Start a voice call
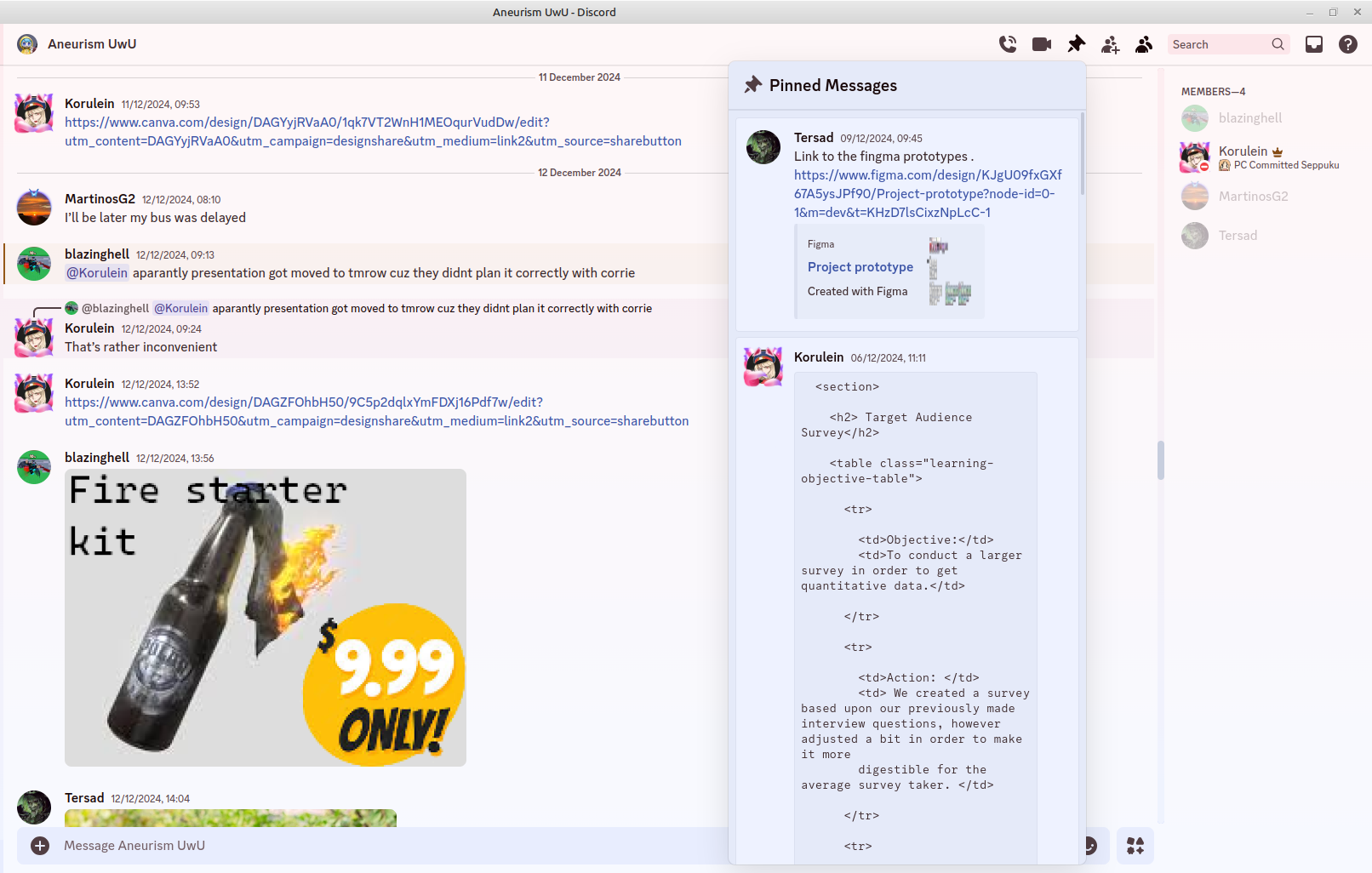 1008,44
